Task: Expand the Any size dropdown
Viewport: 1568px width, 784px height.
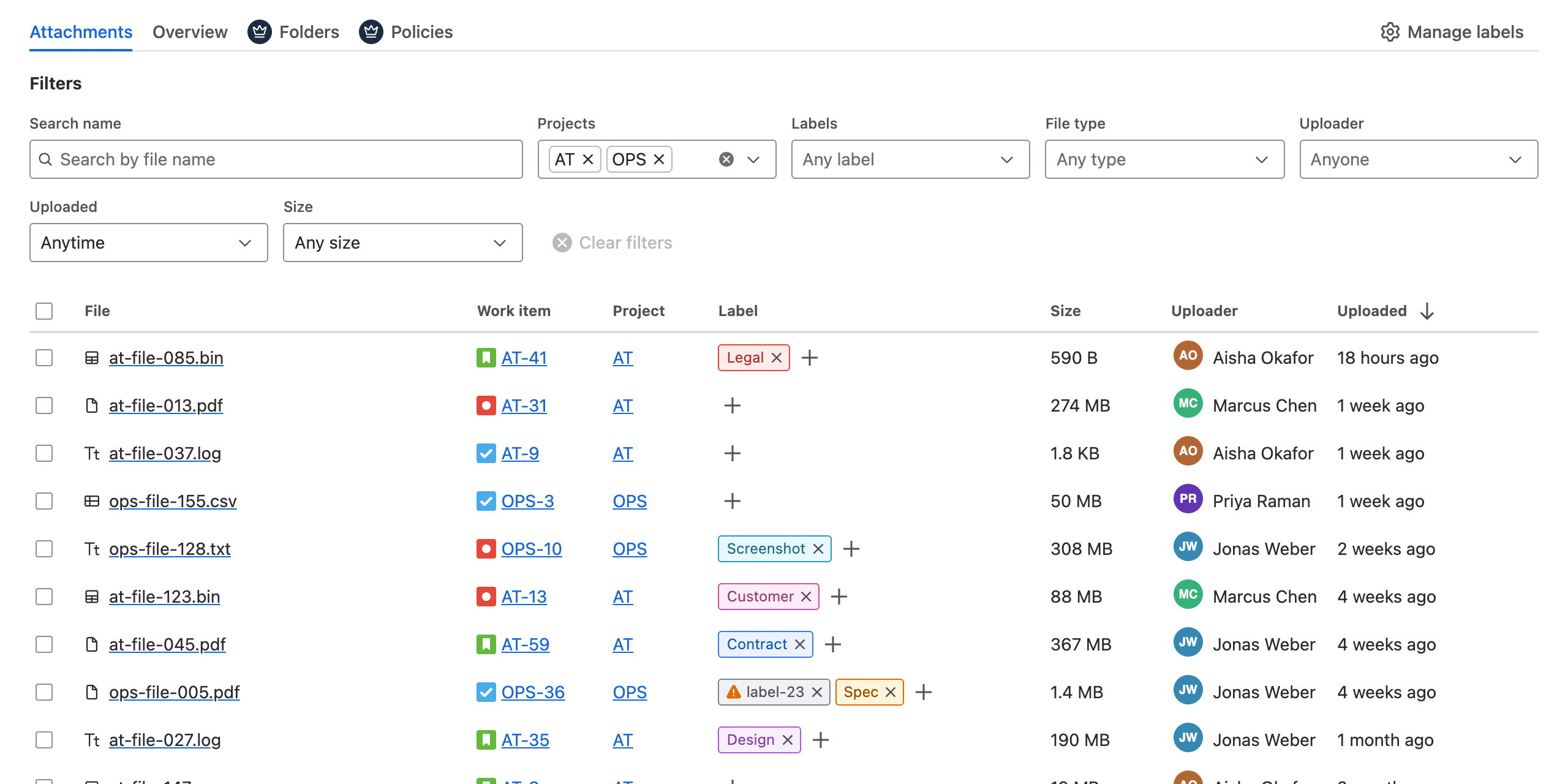Action: [402, 243]
